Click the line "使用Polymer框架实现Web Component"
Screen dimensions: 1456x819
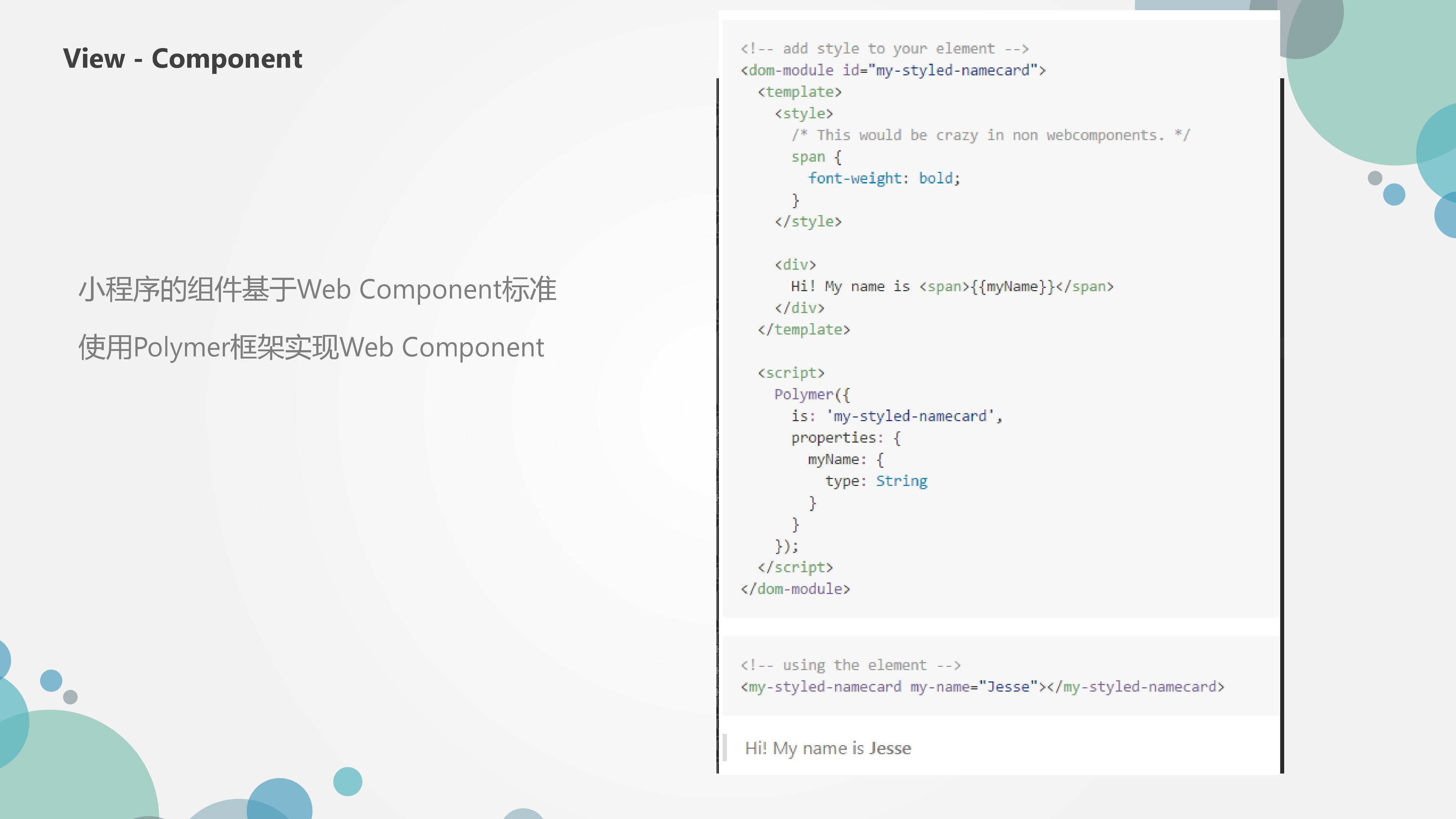[311, 347]
